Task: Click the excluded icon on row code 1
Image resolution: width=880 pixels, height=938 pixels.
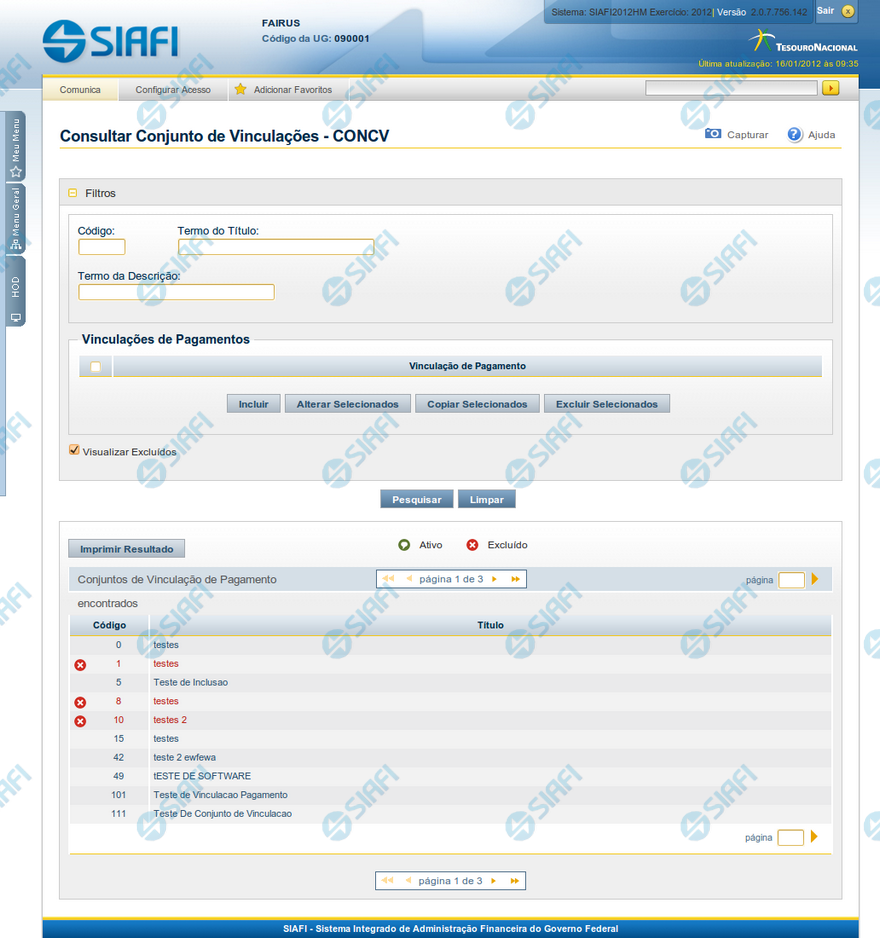Action: point(80,664)
